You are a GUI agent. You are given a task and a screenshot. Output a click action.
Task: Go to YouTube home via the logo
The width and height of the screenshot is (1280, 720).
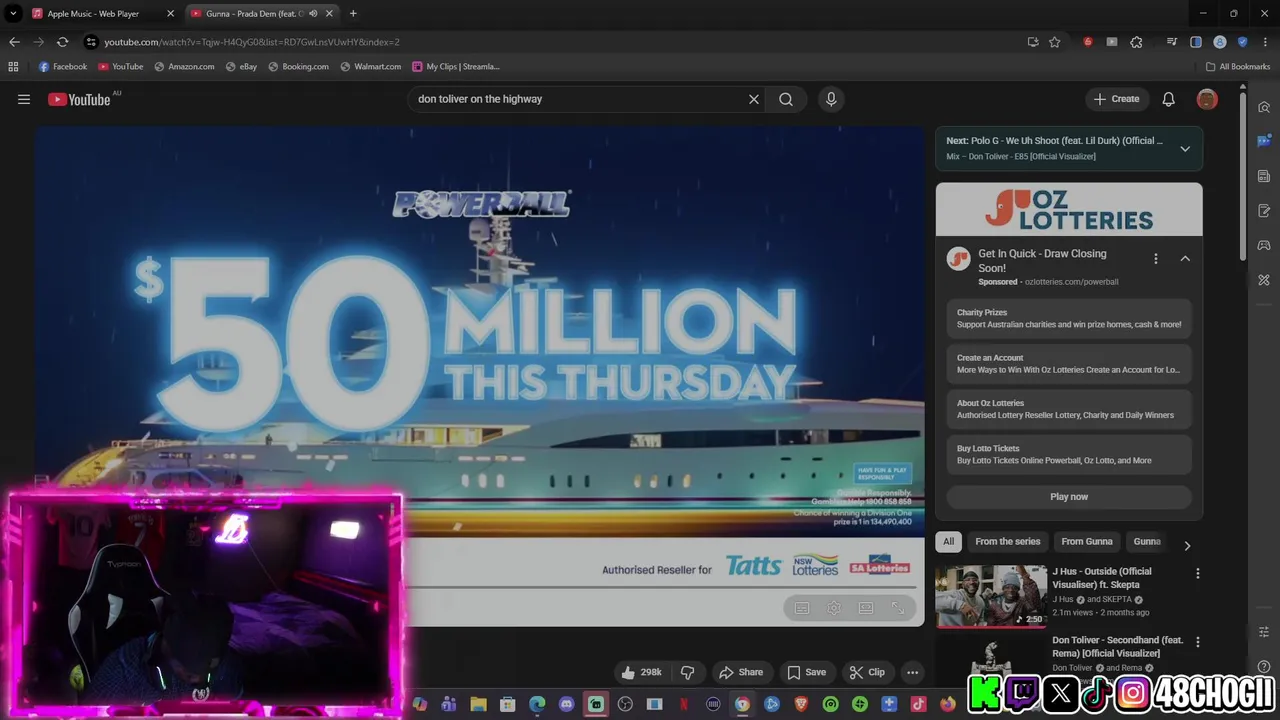click(x=79, y=99)
